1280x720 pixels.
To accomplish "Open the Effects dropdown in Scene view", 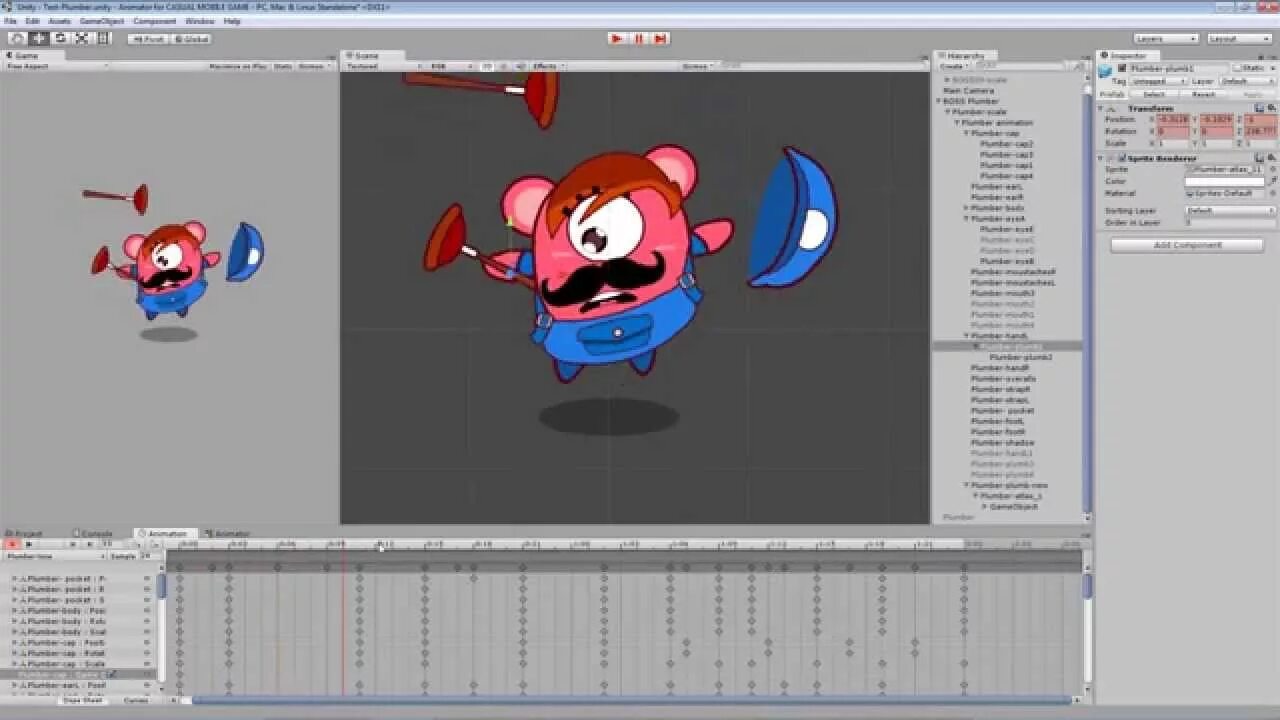I will [x=547, y=66].
